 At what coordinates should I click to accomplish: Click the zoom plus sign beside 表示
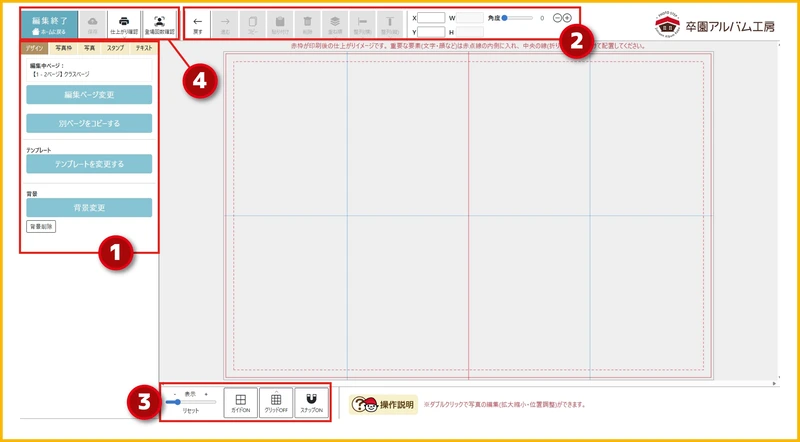206,395
